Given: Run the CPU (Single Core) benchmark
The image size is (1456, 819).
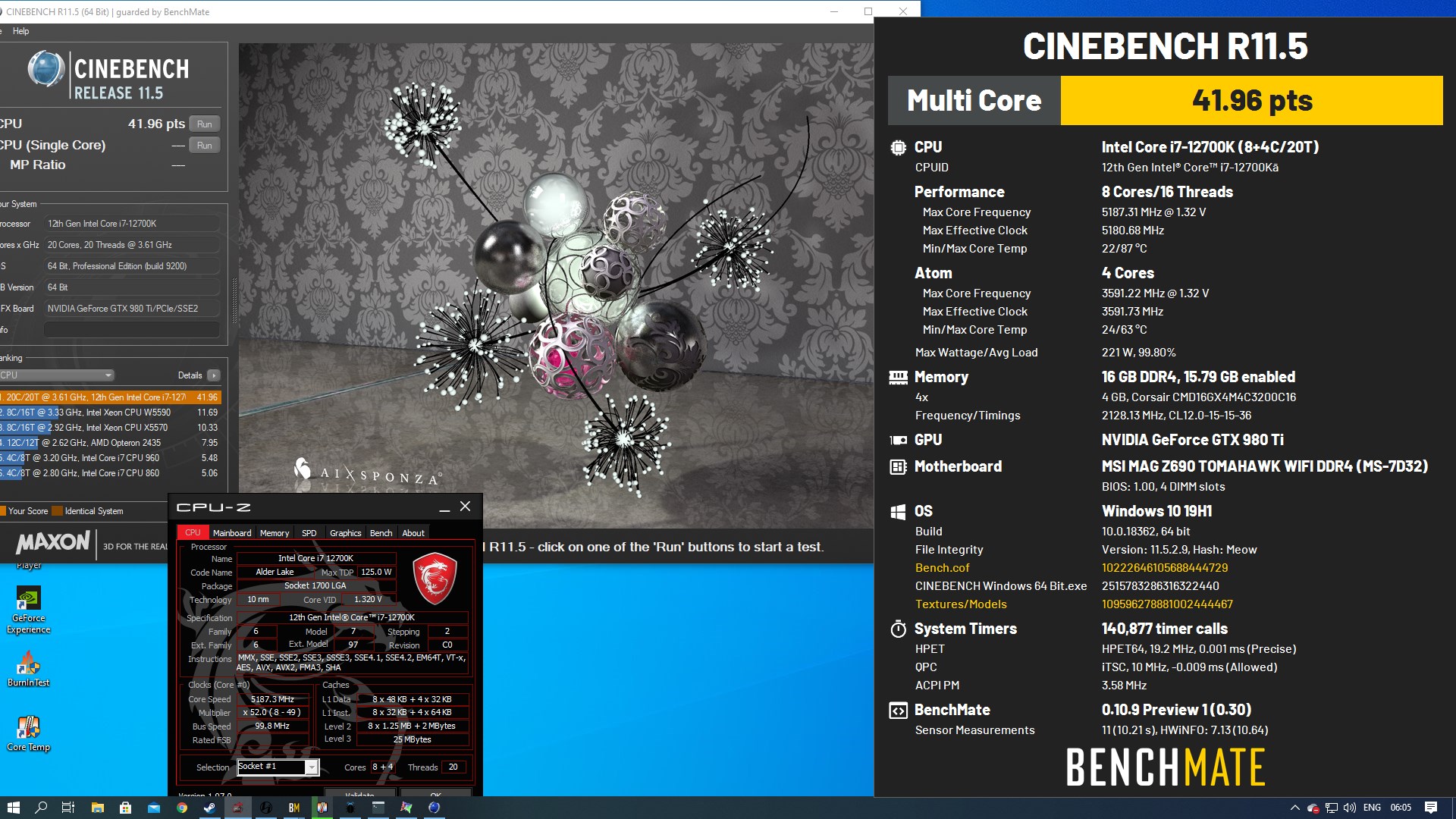Looking at the screenshot, I should pos(204,145).
